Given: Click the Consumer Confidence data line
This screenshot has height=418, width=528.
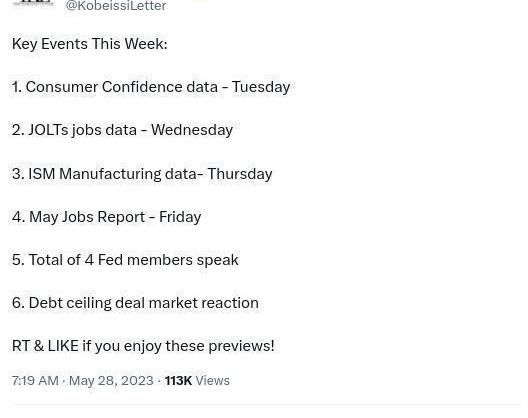Looking at the screenshot, I should pos(151,87).
